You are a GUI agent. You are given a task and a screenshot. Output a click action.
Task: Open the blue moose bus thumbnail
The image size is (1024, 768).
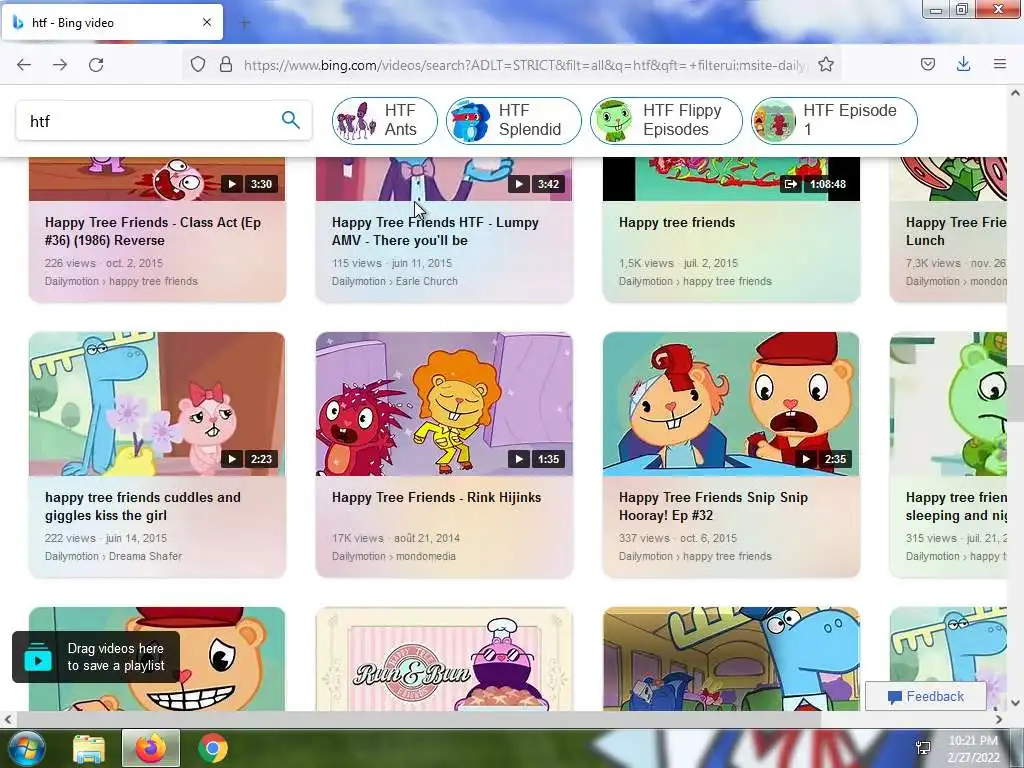[731, 659]
